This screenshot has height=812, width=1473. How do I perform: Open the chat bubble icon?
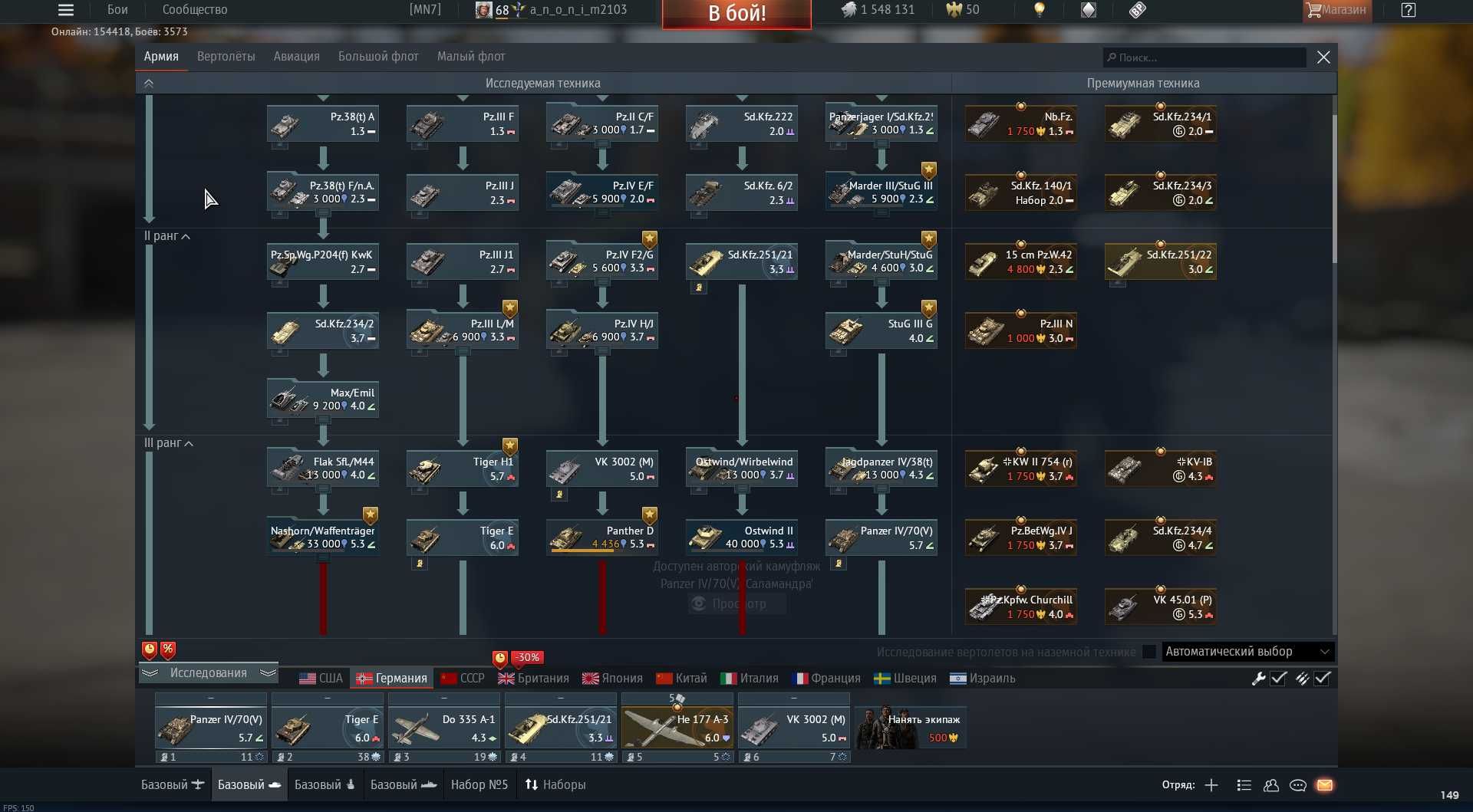click(1298, 785)
